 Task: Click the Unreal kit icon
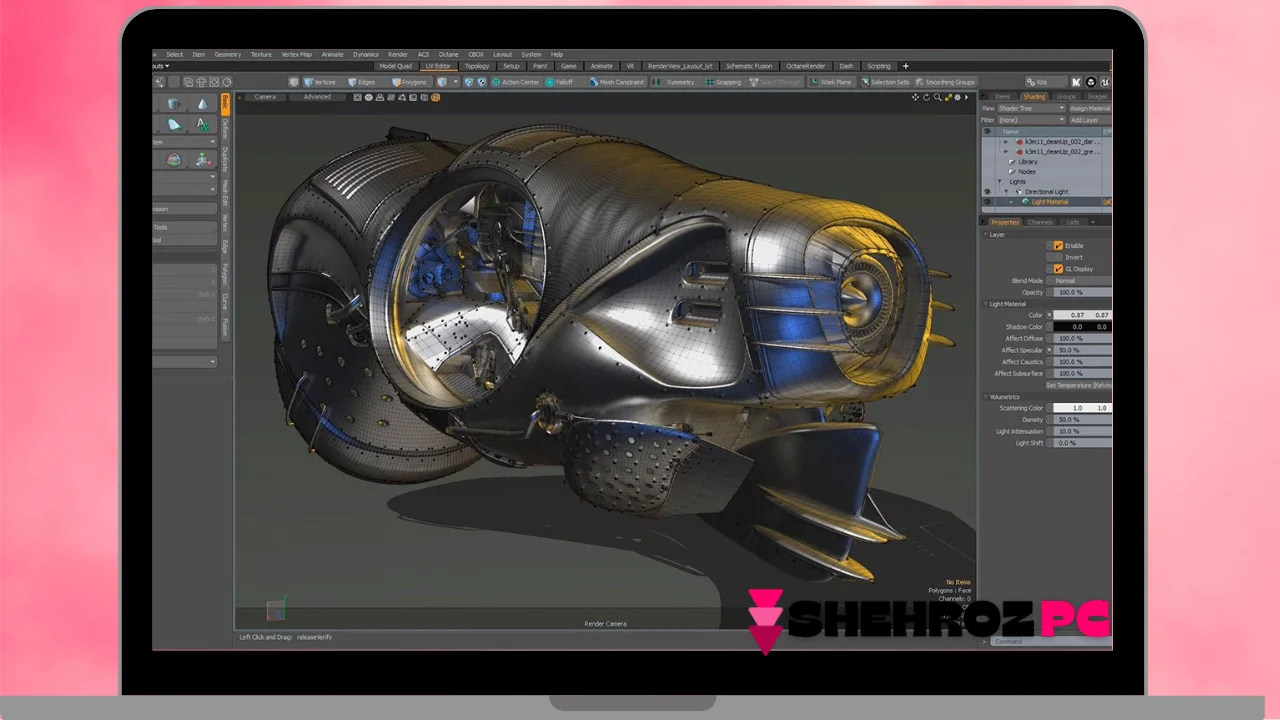[1105, 82]
